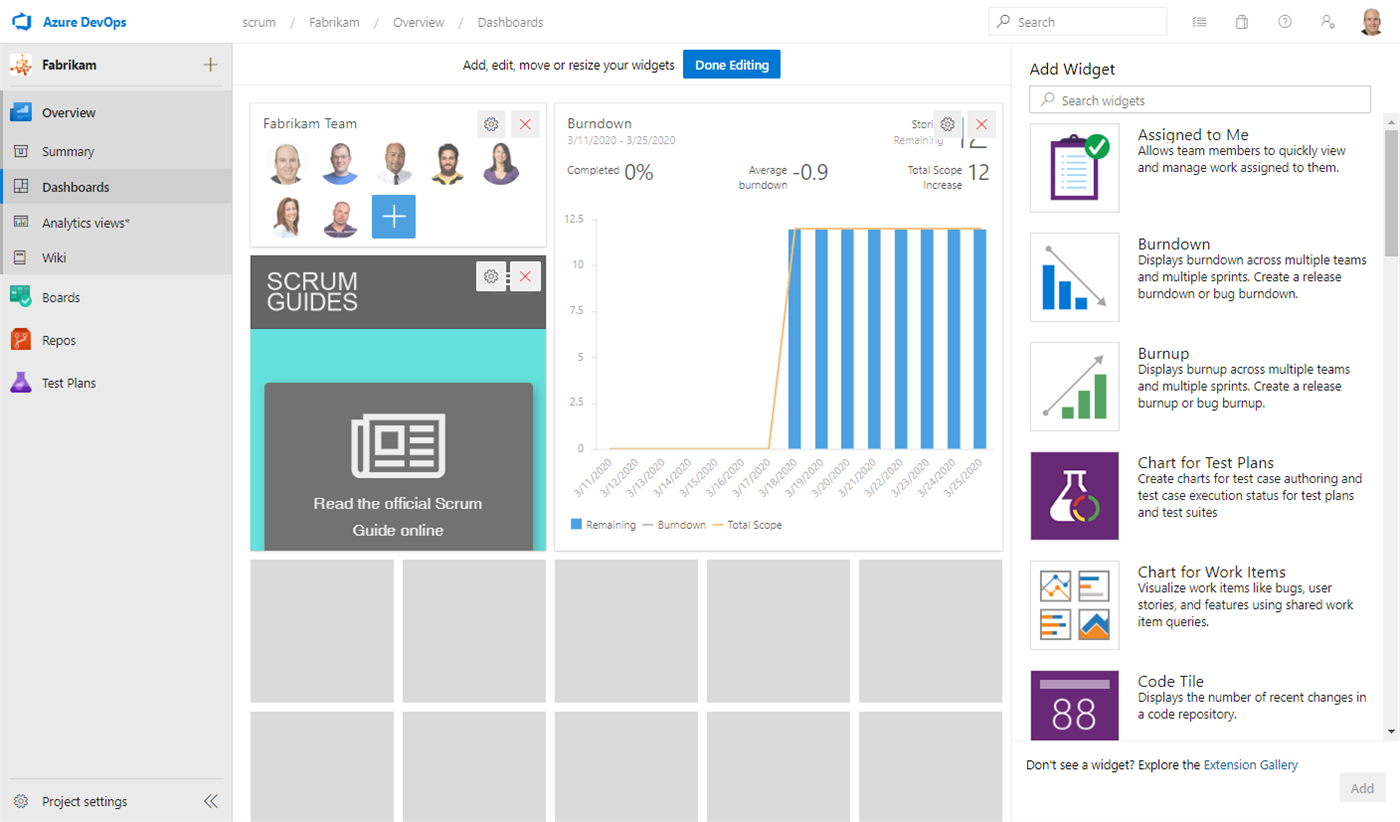Open Summary page in sidebar

click(x=116, y=152)
